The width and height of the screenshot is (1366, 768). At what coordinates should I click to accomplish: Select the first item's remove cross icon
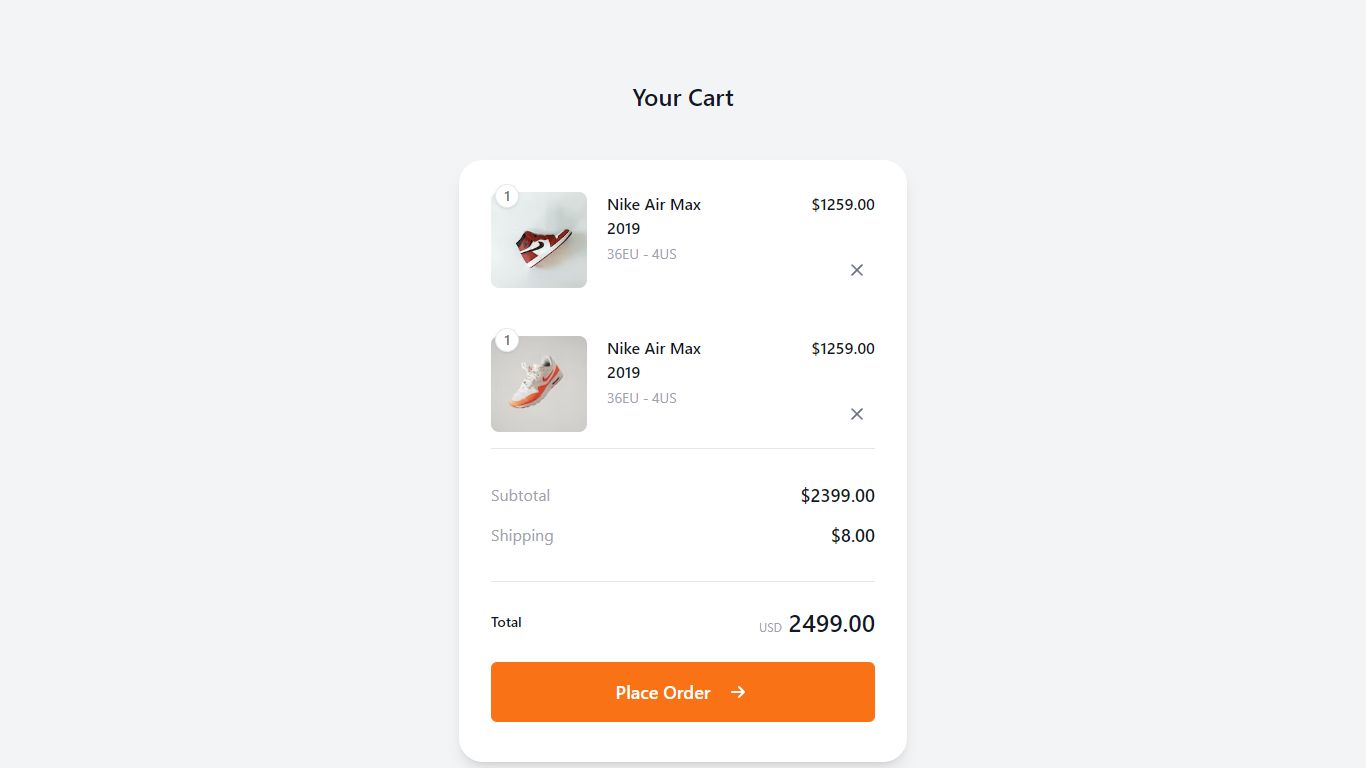857,269
